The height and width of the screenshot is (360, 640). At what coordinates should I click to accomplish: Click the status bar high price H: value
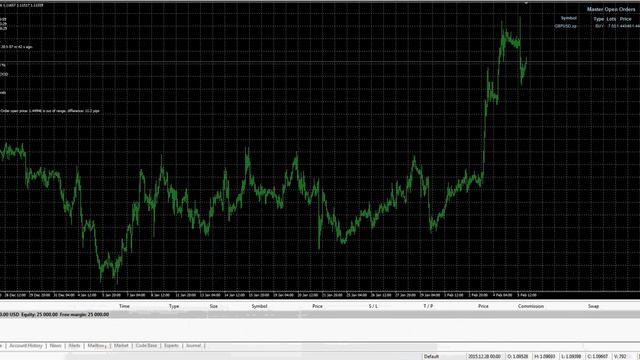click(x=545, y=357)
